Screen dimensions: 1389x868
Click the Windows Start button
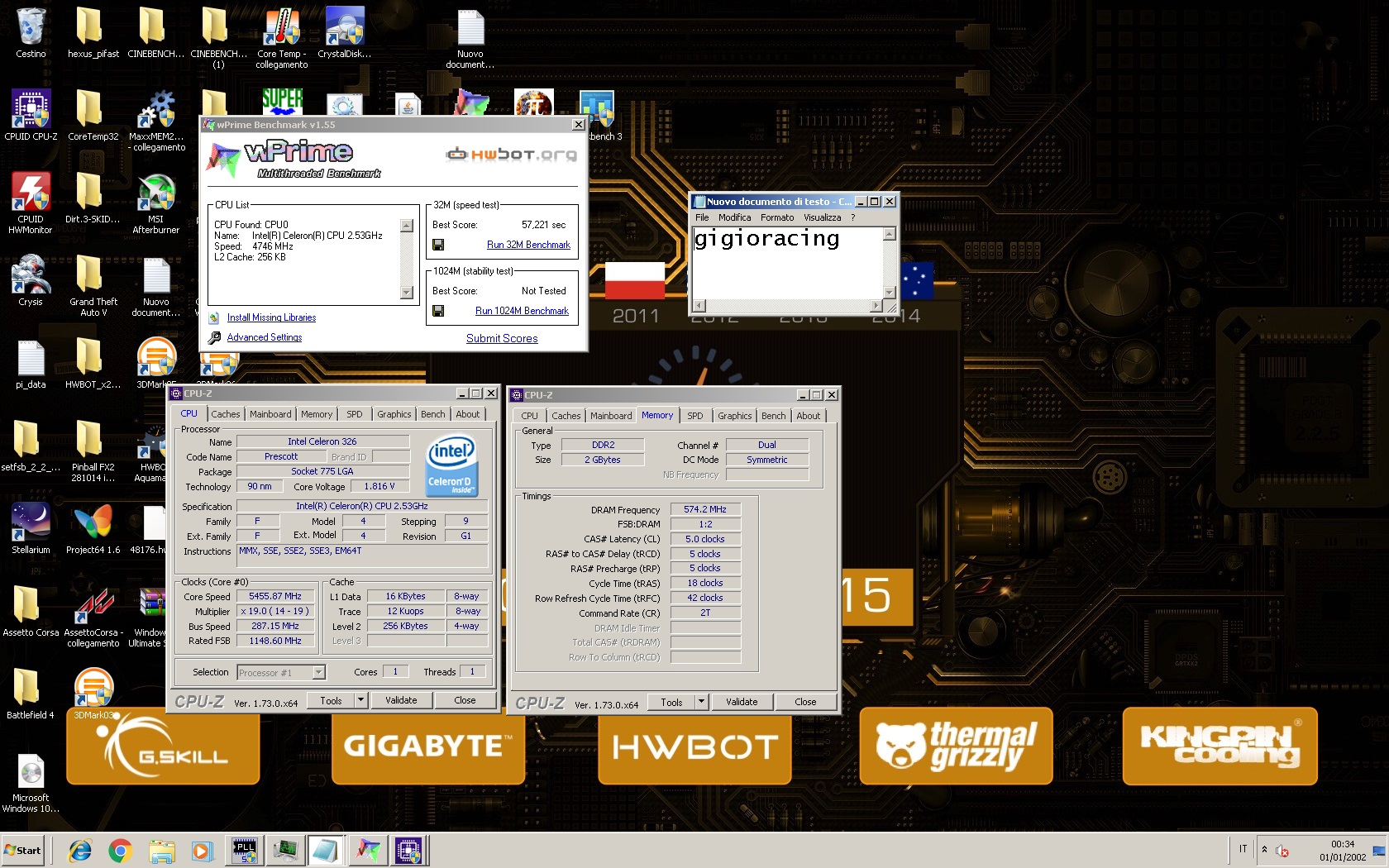(23, 850)
